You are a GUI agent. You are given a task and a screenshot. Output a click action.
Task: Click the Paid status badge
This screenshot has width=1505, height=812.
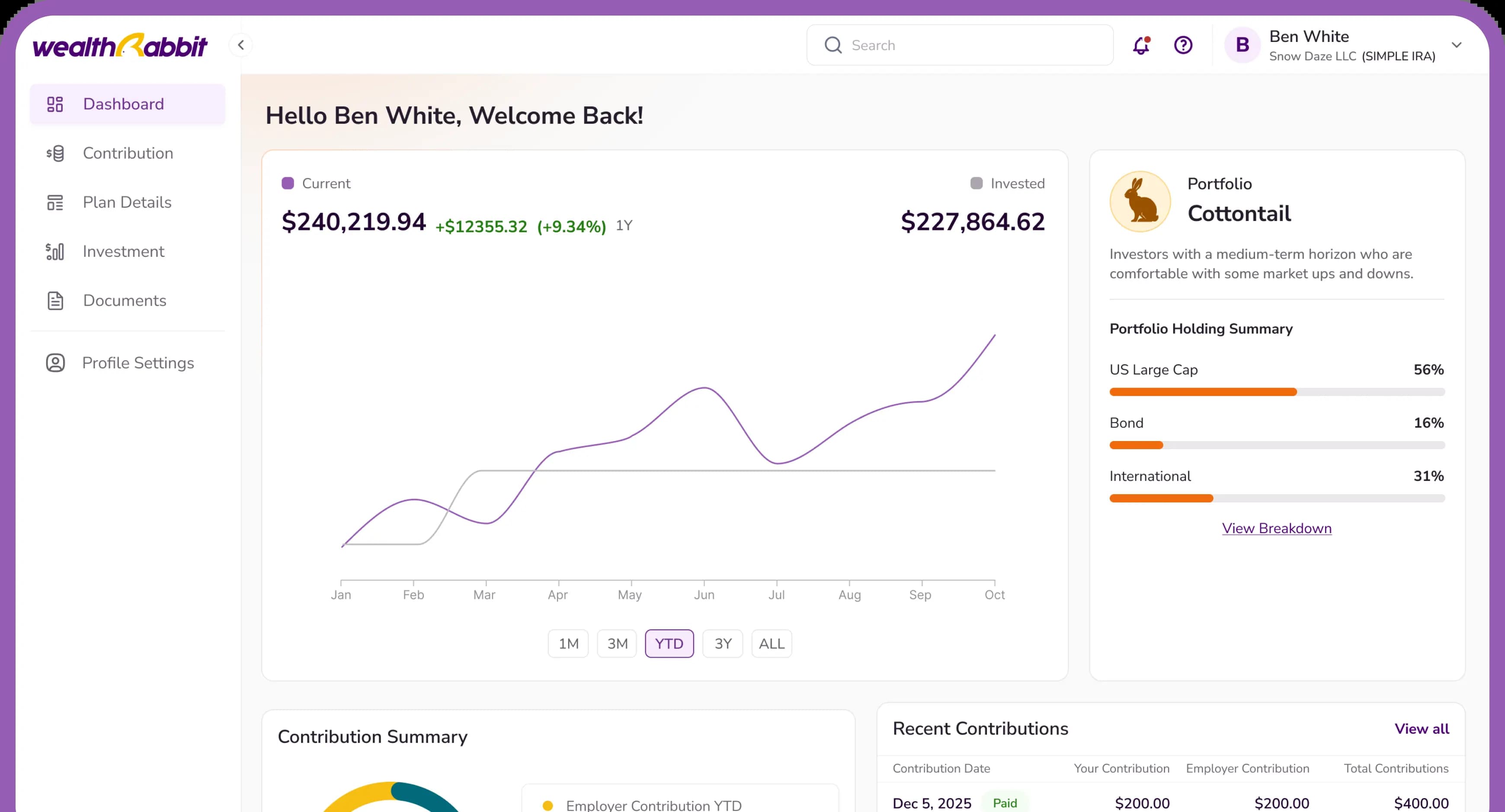[x=1005, y=803]
